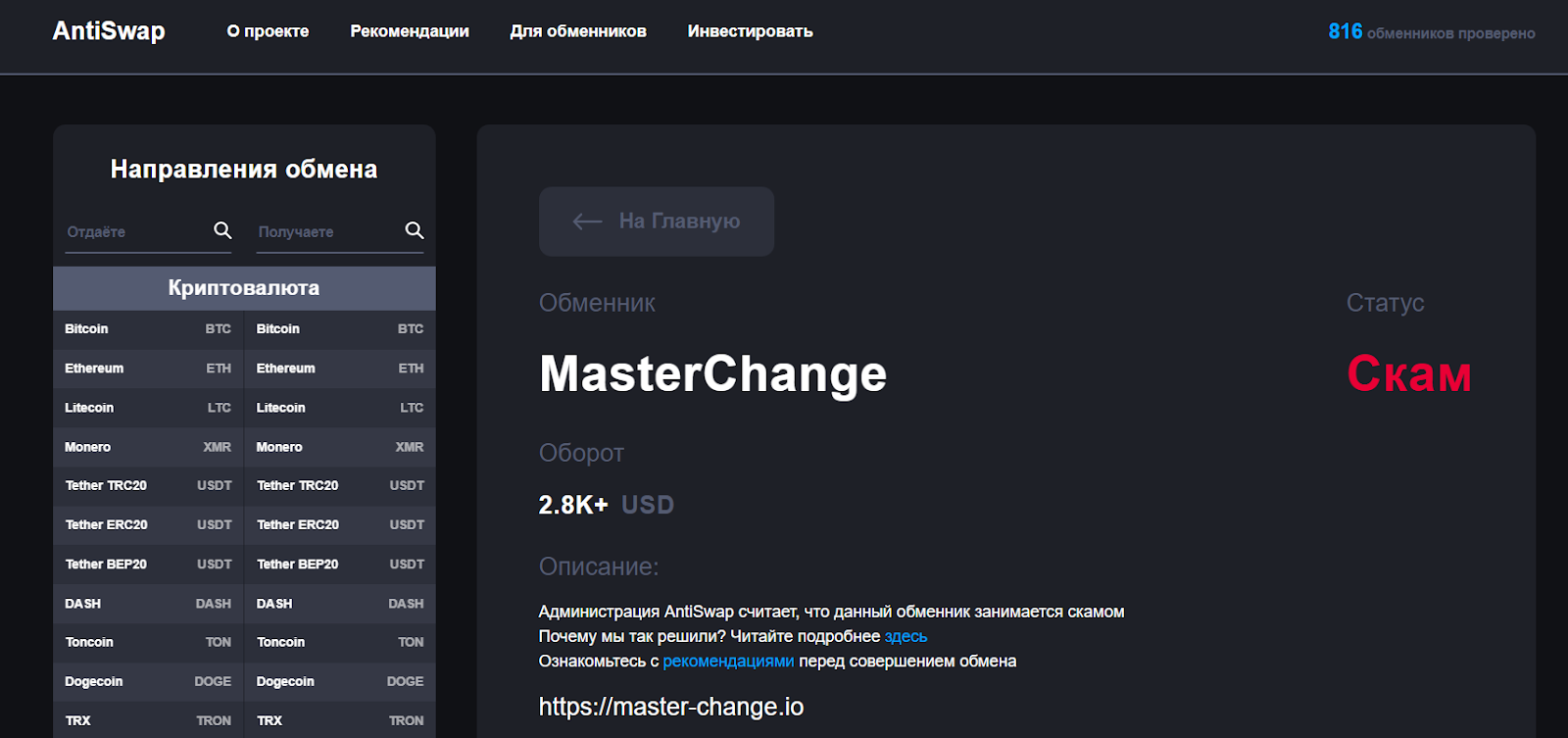Follow the здесь link in the description
Image resolution: width=1568 pixels, height=738 pixels.
(906, 636)
